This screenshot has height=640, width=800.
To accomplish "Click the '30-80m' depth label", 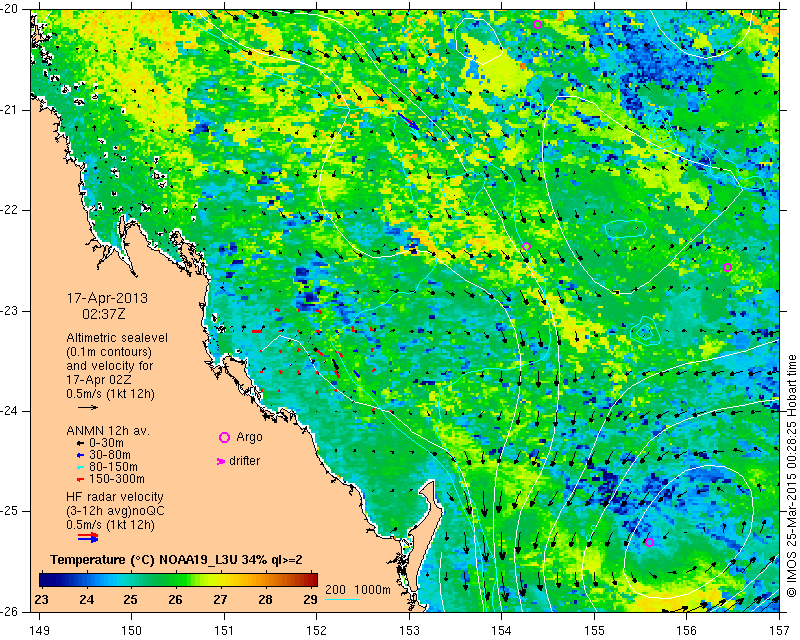I will 110,455.
